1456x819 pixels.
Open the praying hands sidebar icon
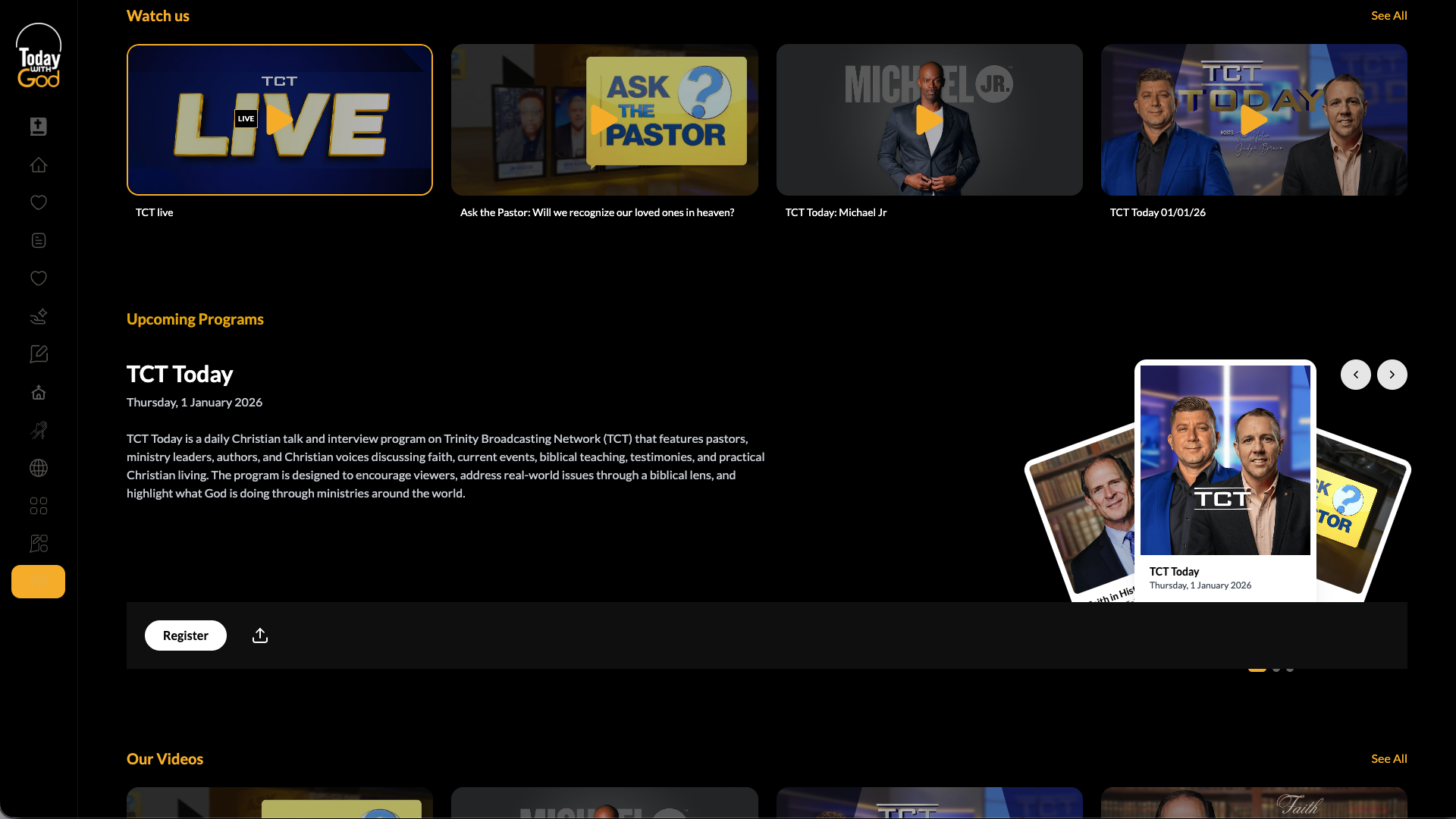pos(39,430)
